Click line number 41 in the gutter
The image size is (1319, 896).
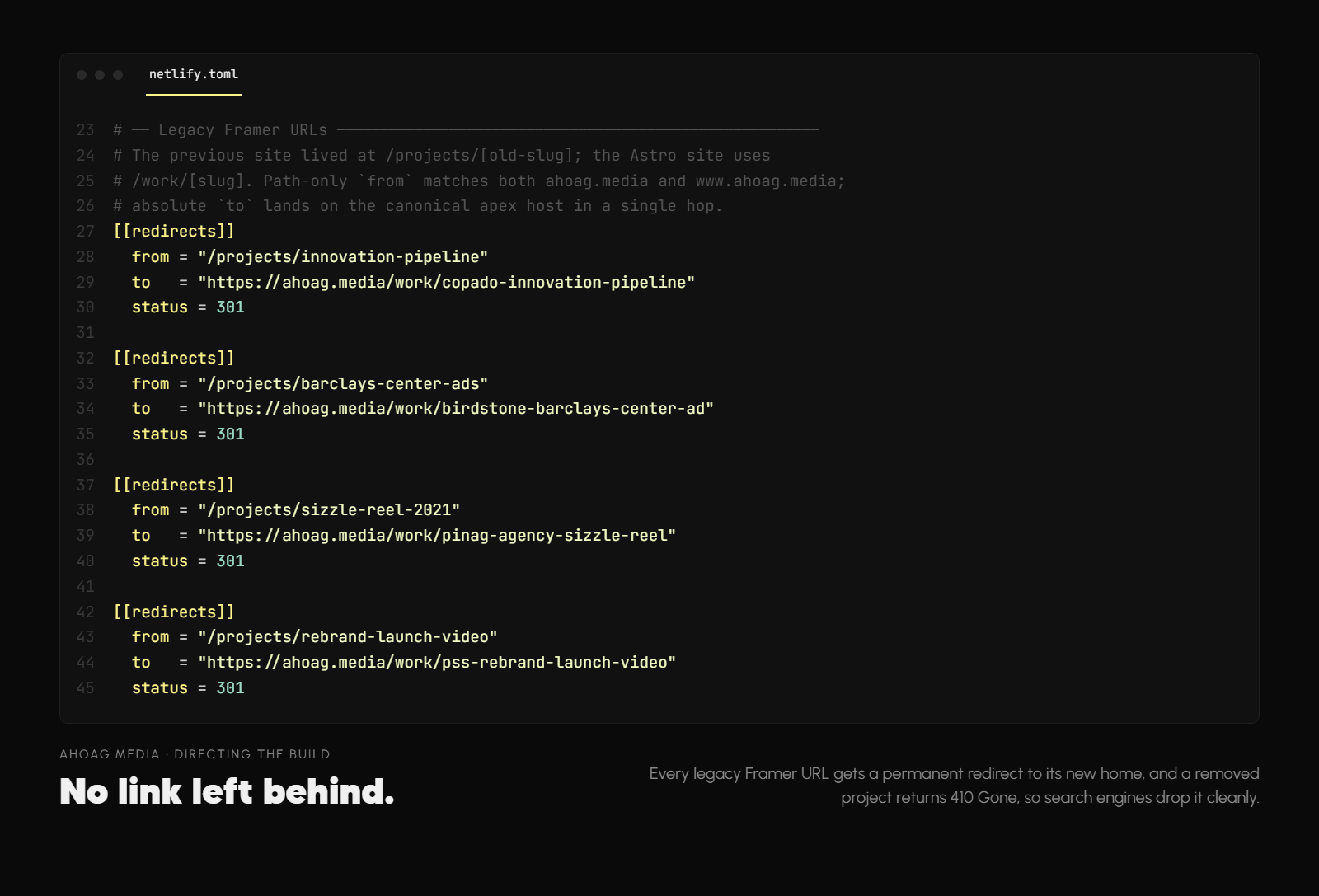pyautogui.click(x=86, y=587)
